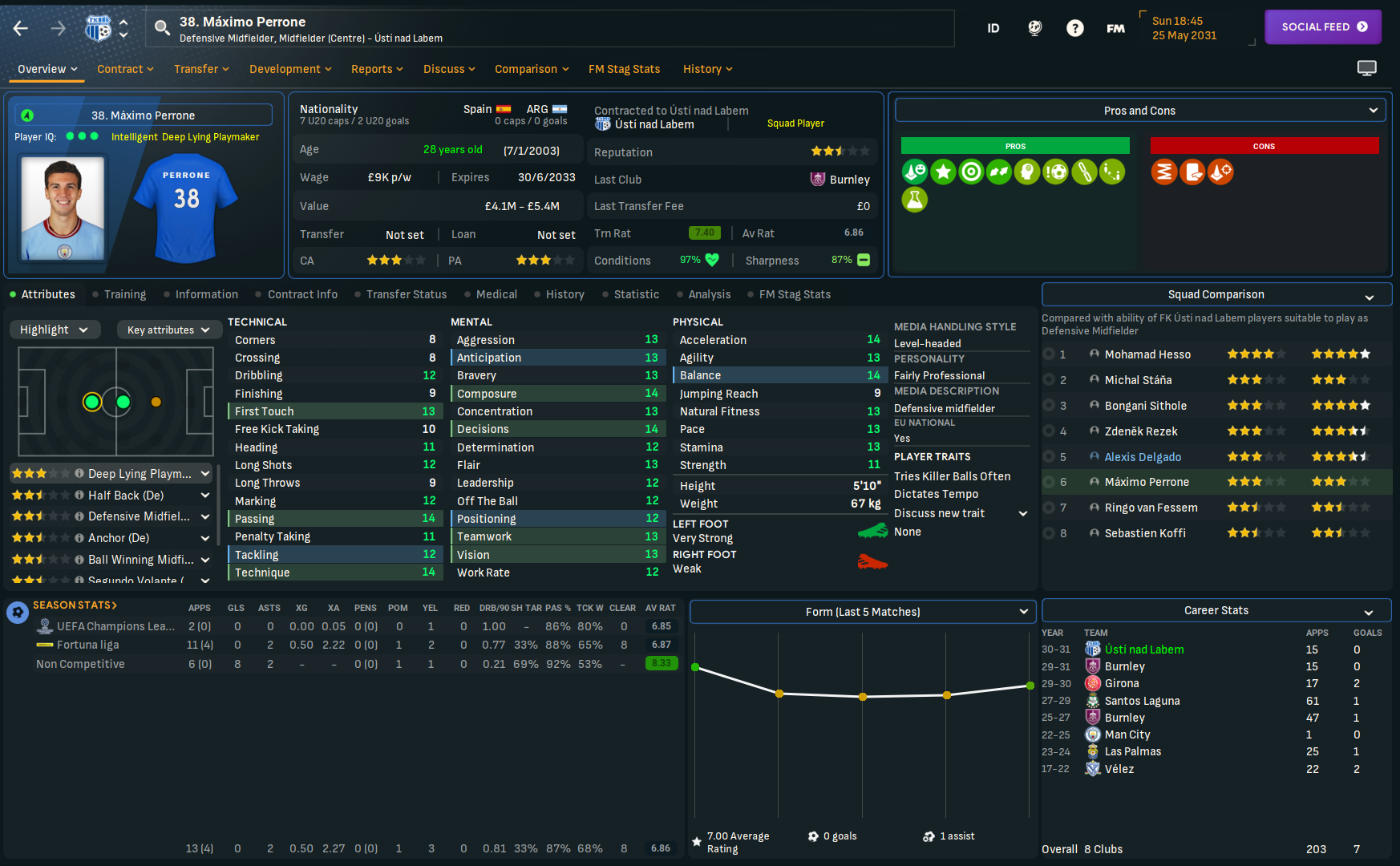Select the cone with crosshair con icon
The width and height of the screenshot is (1400, 866).
[x=1220, y=172]
